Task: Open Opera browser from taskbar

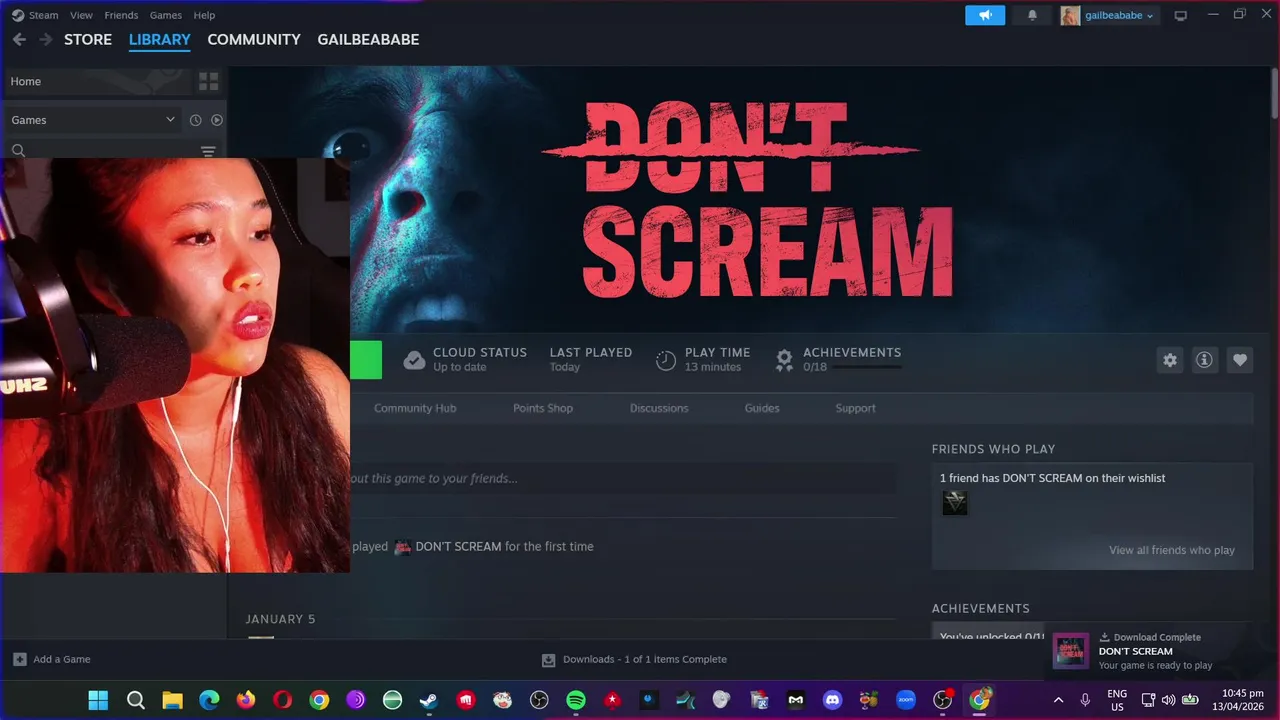Action: 282,700
